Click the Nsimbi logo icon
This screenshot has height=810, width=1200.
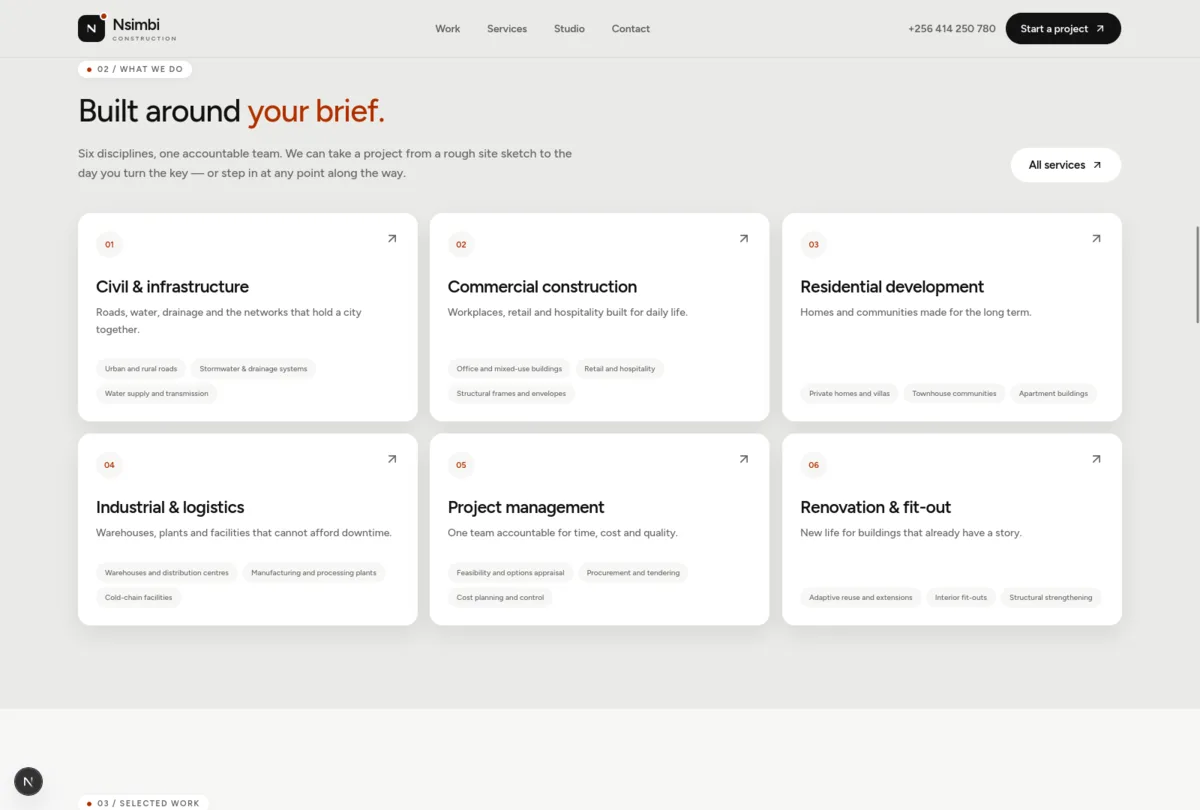(92, 28)
